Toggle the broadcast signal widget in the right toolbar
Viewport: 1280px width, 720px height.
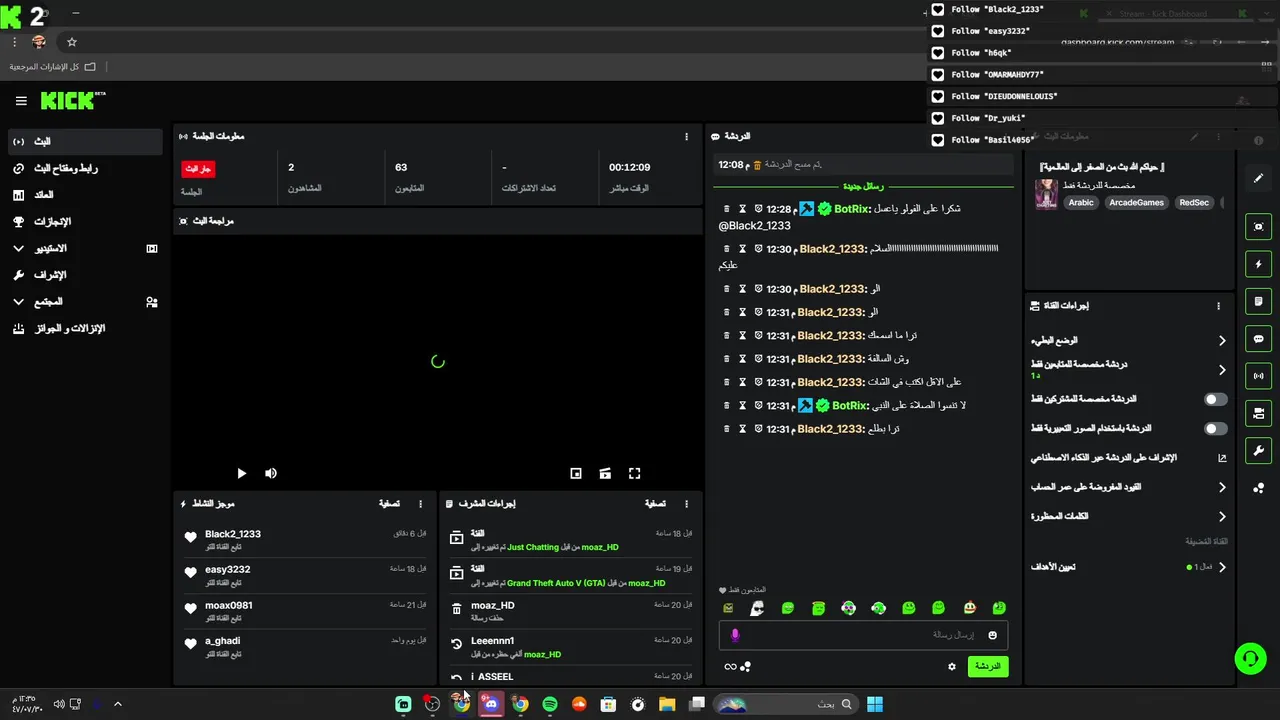coord(1259,376)
